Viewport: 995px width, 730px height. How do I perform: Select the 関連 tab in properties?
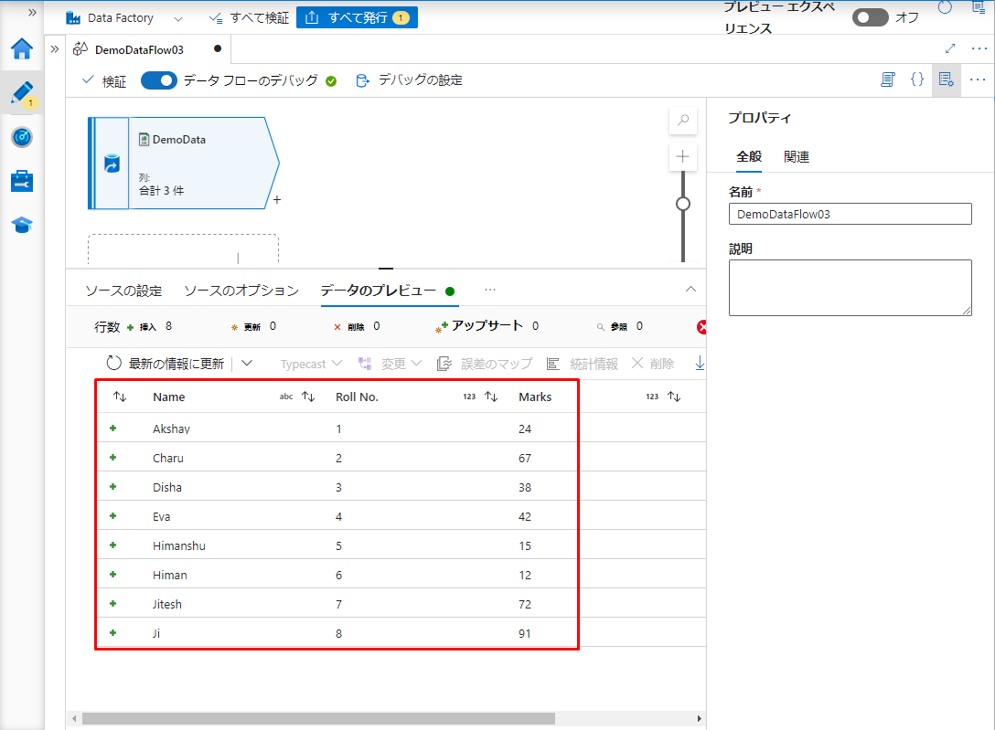[x=797, y=156]
